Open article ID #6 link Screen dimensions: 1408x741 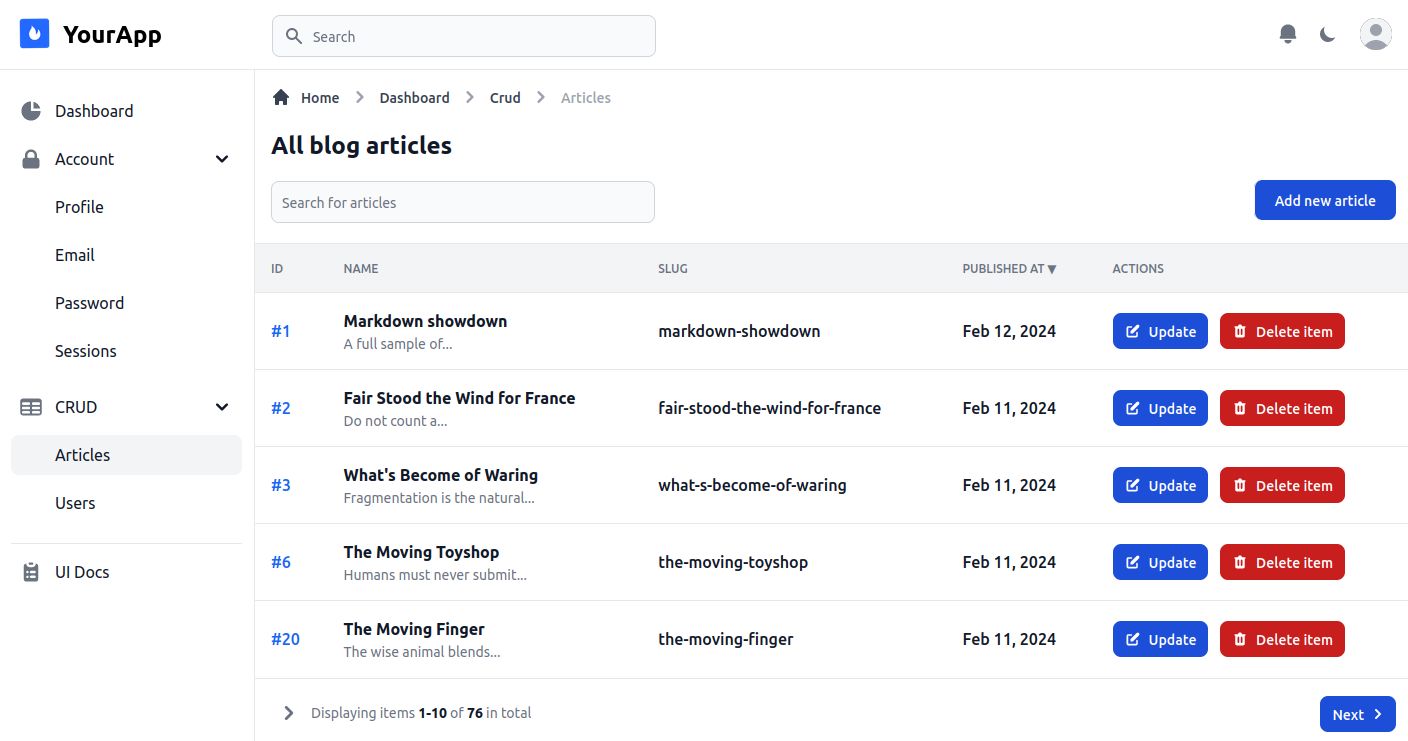281,562
